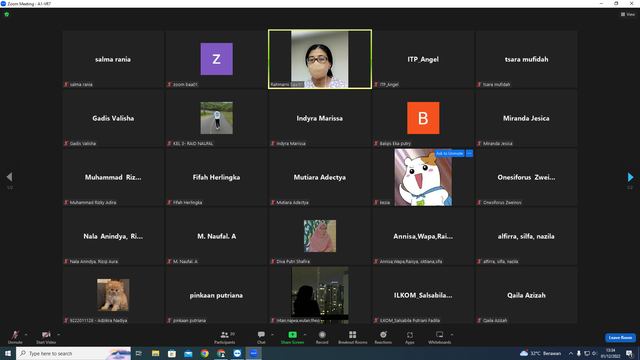
Task: Select Intan,najwa,wulan city night tile
Action: click(x=320, y=295)
